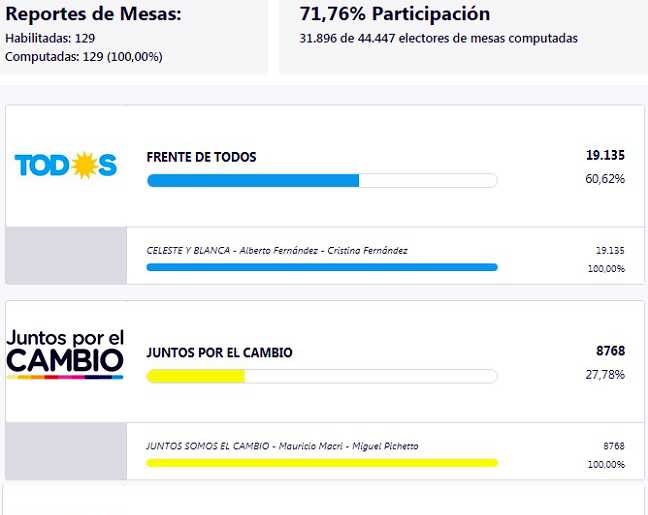This screenshot has height=515, width=648.
Task: Select the JUNTOS POR EL CAMBIO heading
Action: pos(219,353)
